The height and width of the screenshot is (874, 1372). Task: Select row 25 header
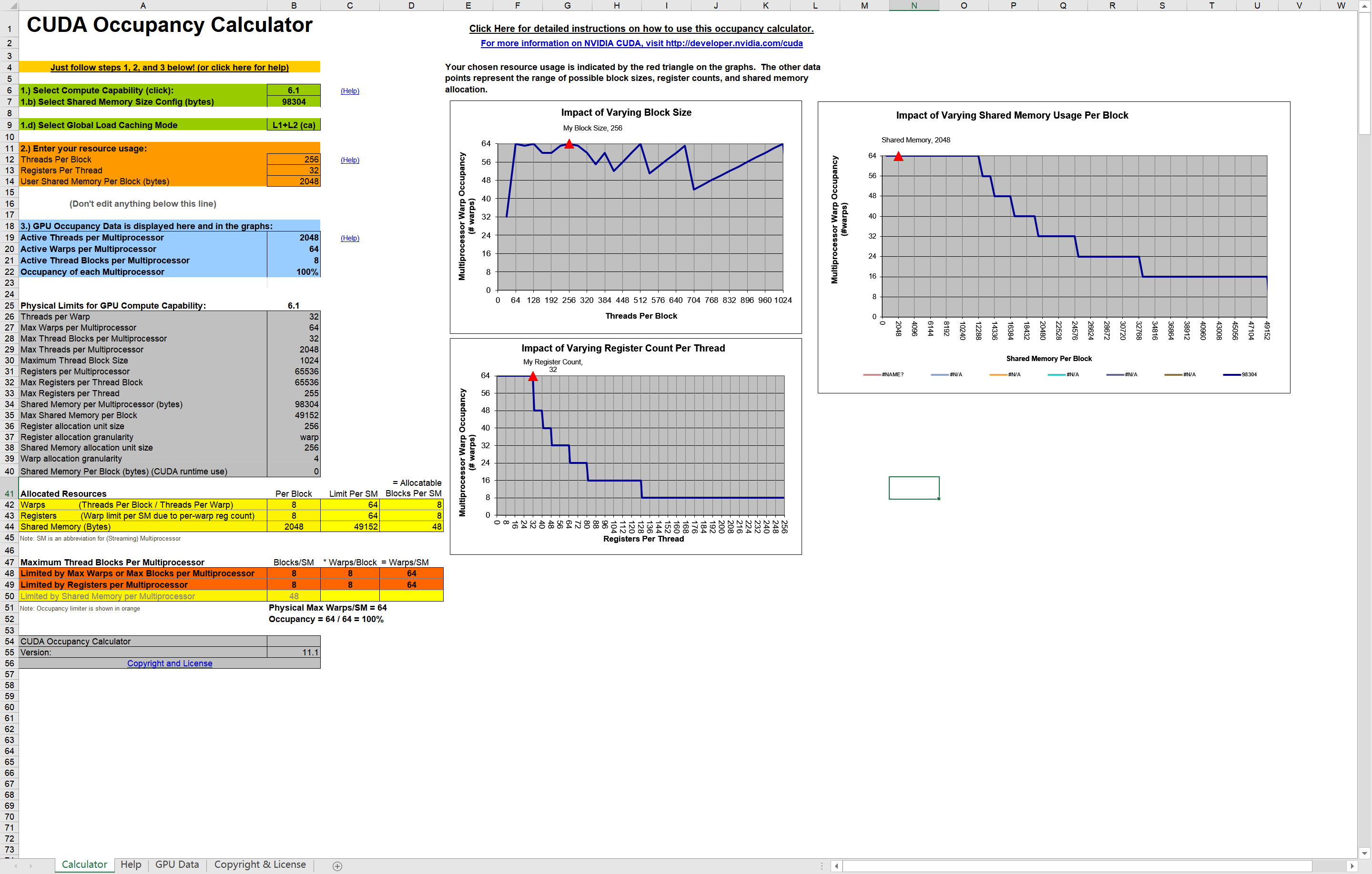[x=9, y=305]
